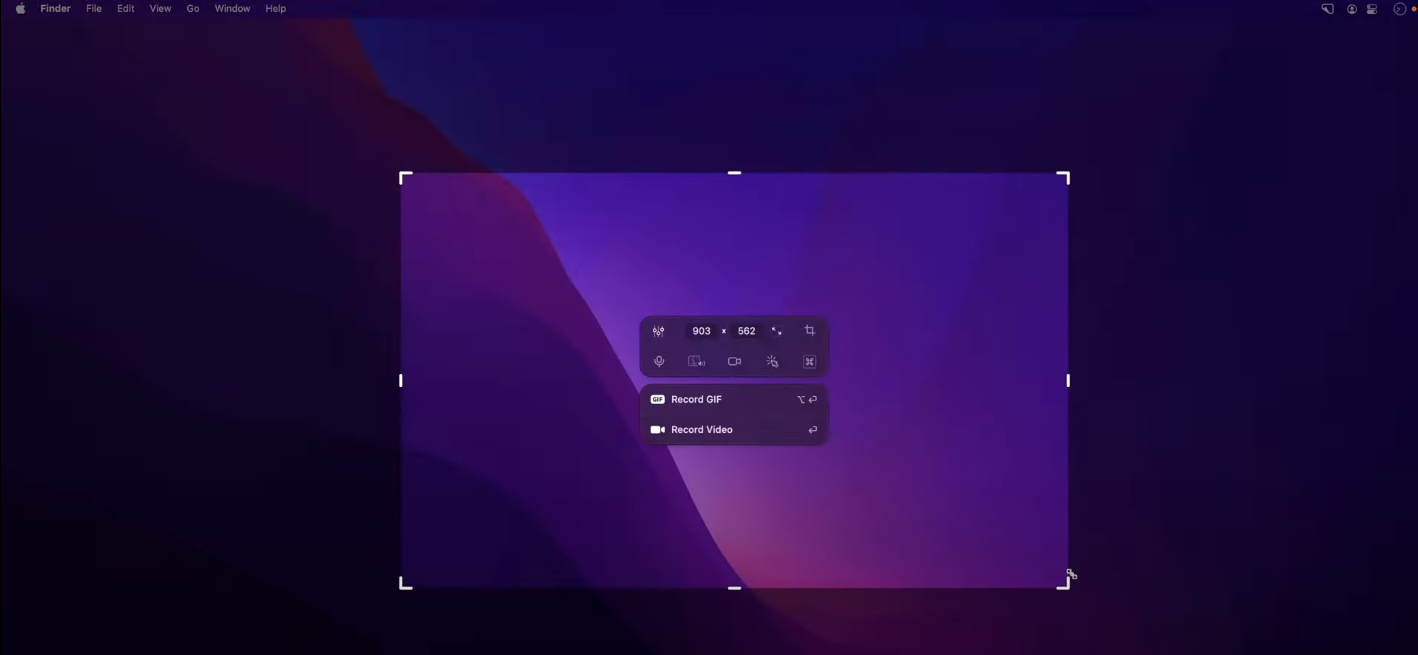
Task: Click the fullscreen expand arrows icon
Action: 776,331
